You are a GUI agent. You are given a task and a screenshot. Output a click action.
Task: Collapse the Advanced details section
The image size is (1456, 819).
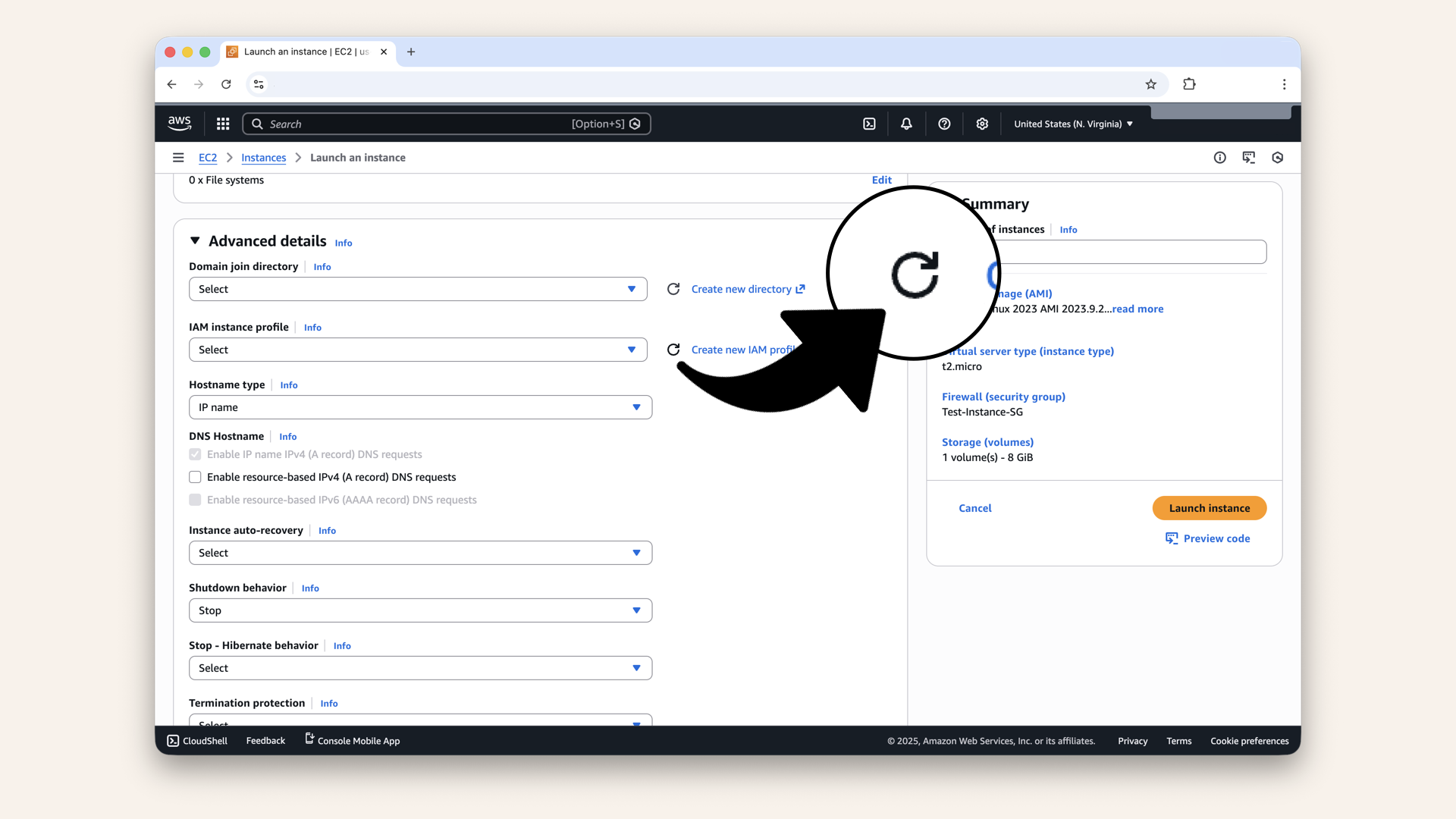(x=196, y=240)
